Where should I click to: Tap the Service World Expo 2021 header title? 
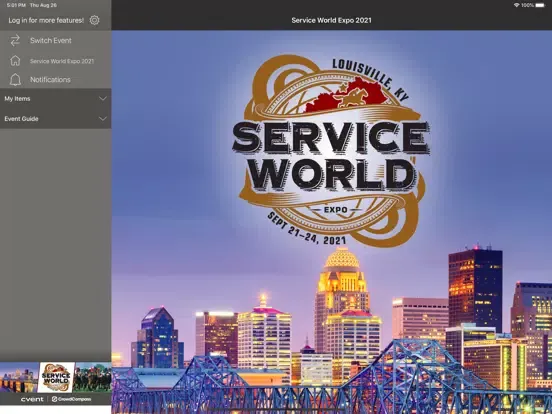coord(331,20)
